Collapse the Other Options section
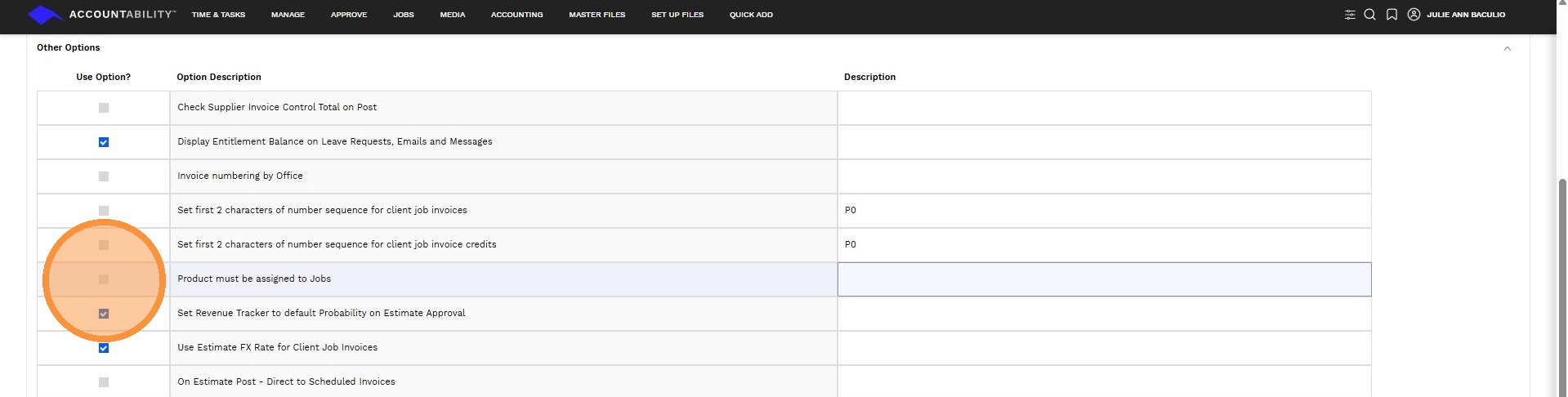 pos(1507,48)
